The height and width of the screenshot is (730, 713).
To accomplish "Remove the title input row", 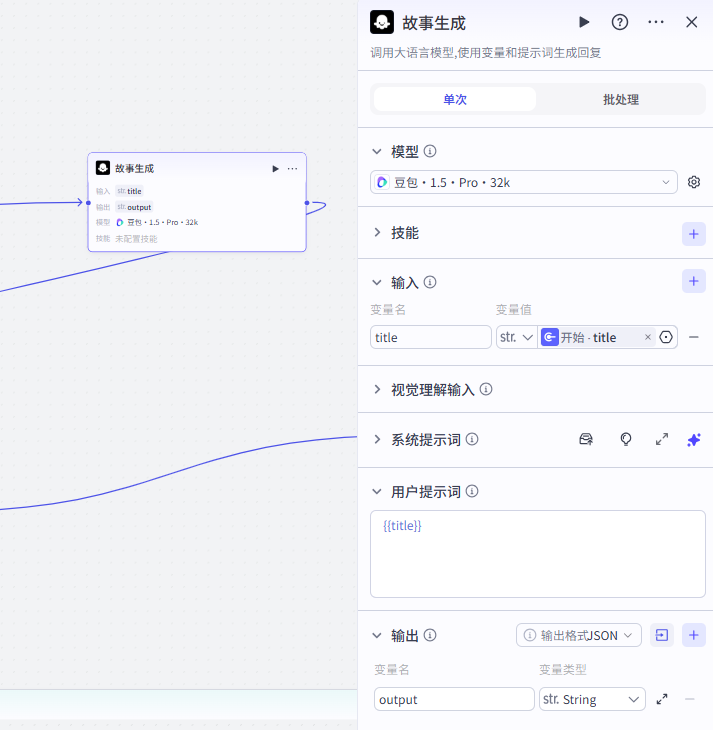I will coord(693,337).
